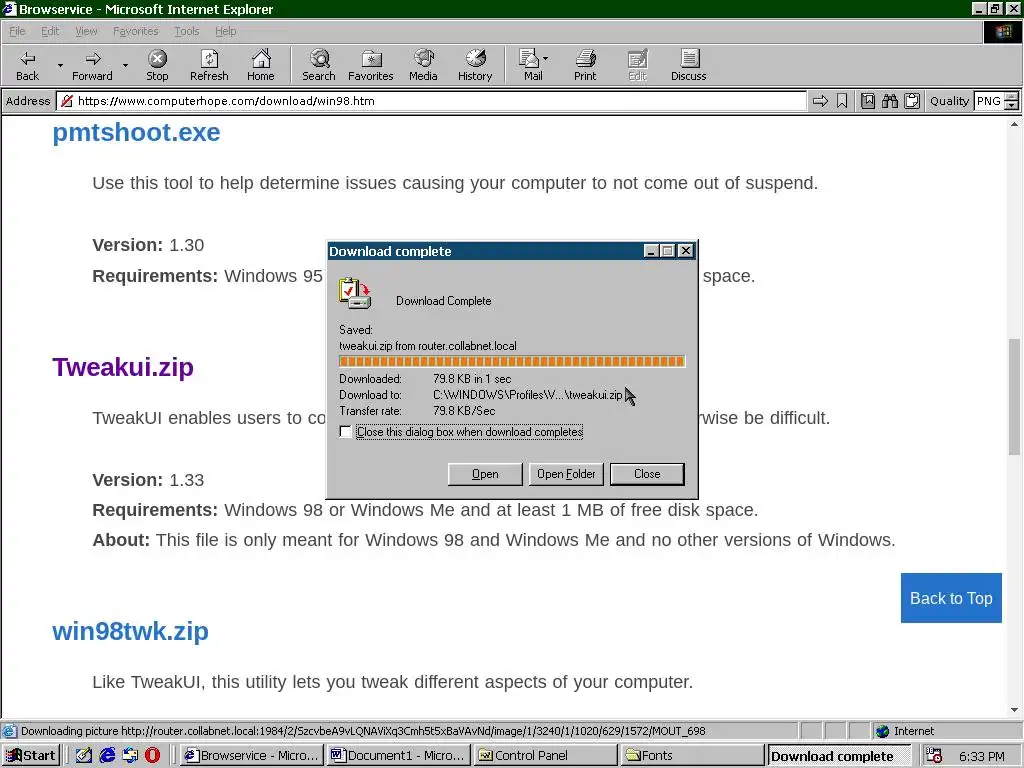Click the Forward toolbar arrow
1024x768 pixels.
92,65
